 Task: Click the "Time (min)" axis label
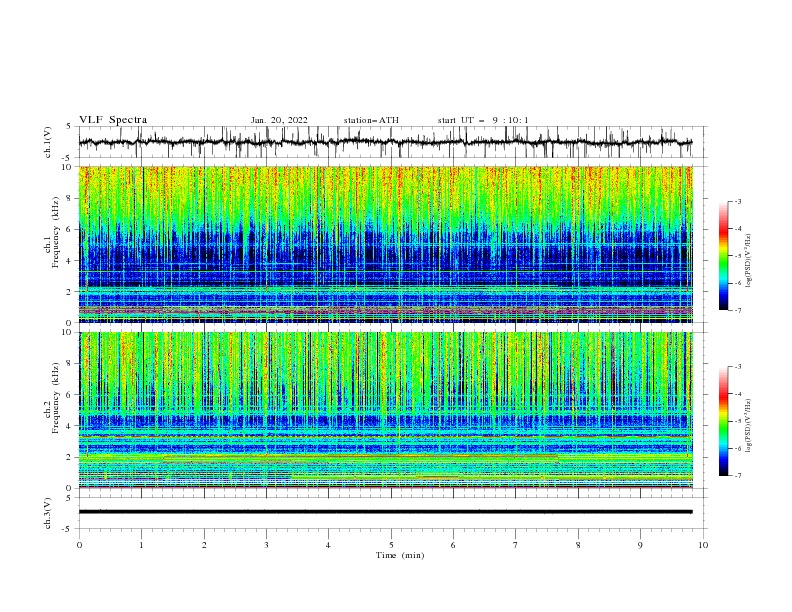pyautogui.click(x=400, y=555)
